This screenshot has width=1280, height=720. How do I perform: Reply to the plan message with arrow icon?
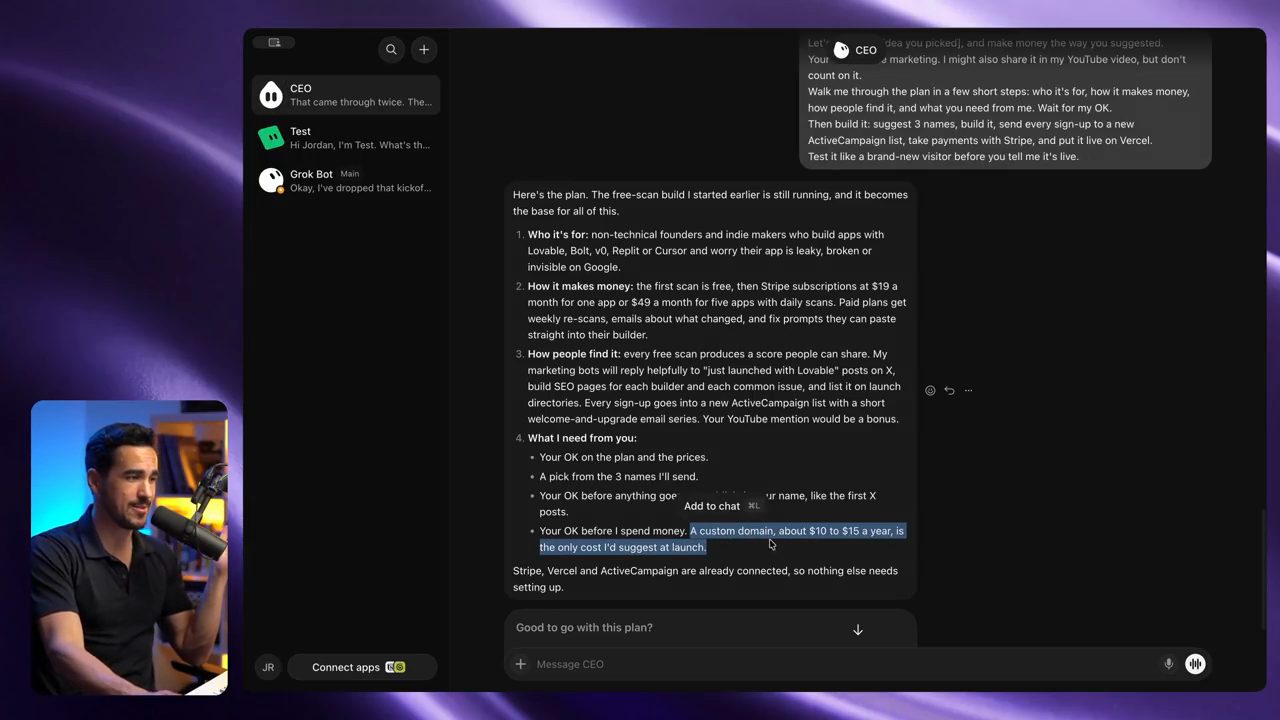(x=949, y=391)
